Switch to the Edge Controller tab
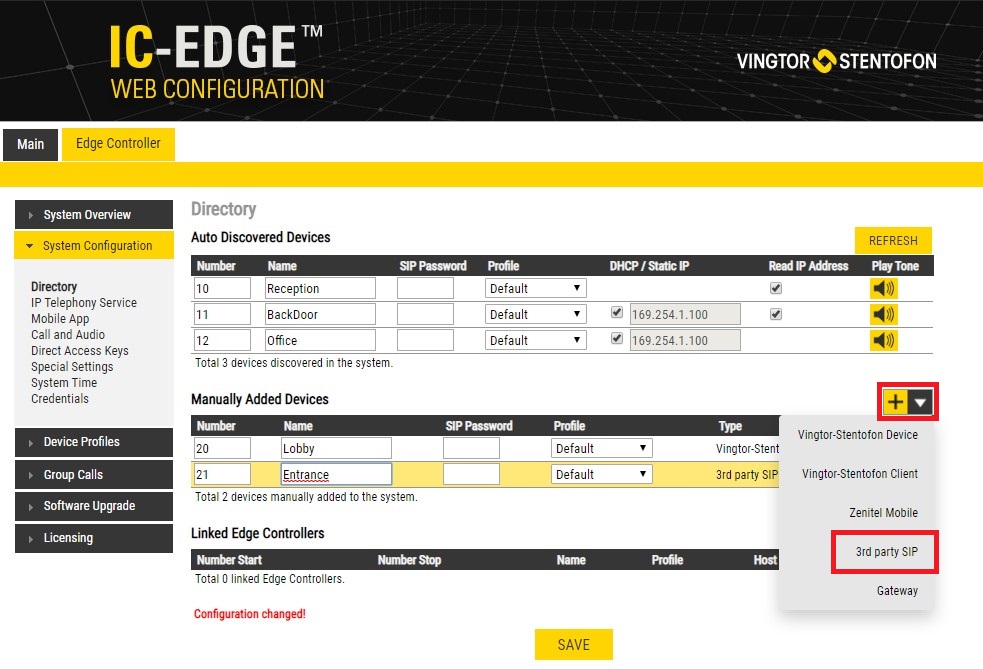The height and width of the screenshot is (669, 983). (x=118, y=144)
